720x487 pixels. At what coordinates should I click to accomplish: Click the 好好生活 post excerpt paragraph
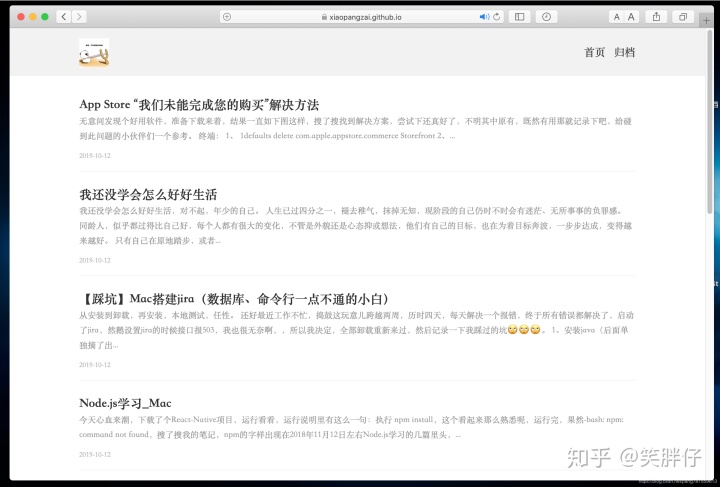click(x=356, y=226)
